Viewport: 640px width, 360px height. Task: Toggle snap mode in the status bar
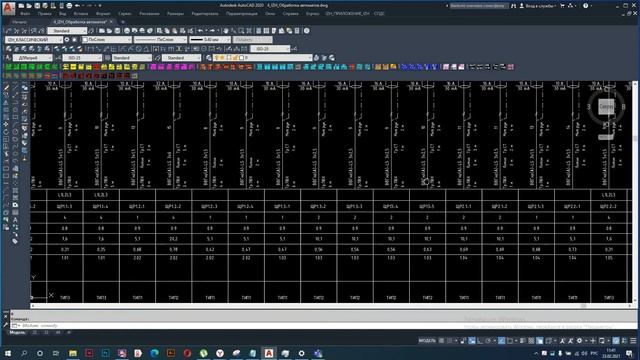tap(450, 340)
